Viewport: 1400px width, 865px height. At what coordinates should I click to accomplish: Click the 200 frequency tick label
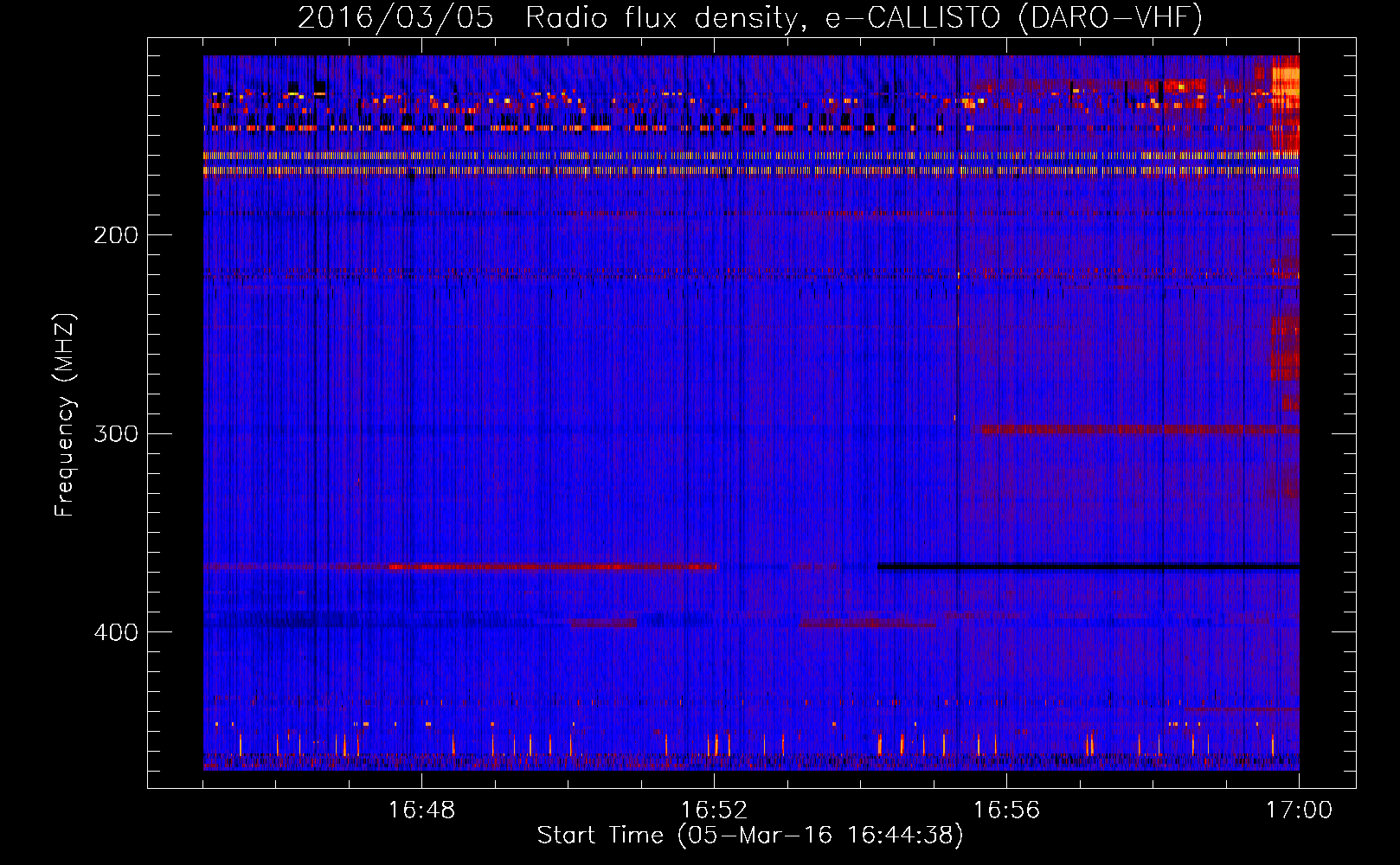tap(116, 235)
